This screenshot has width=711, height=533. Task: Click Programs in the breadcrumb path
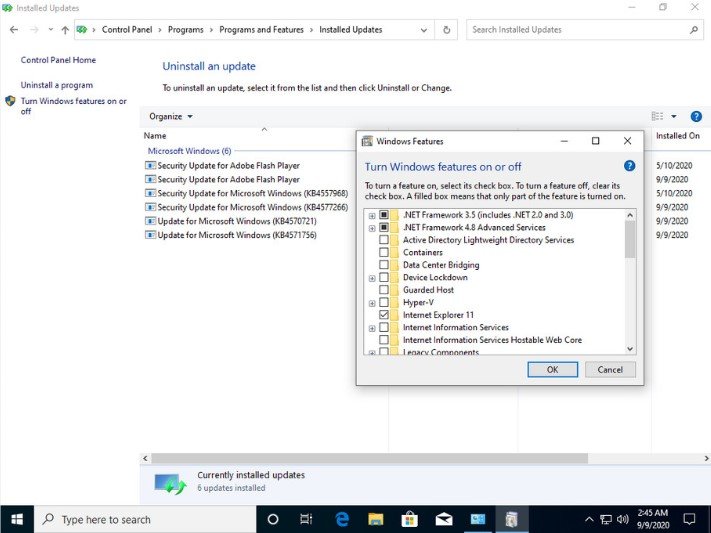[x=185, y=29]
